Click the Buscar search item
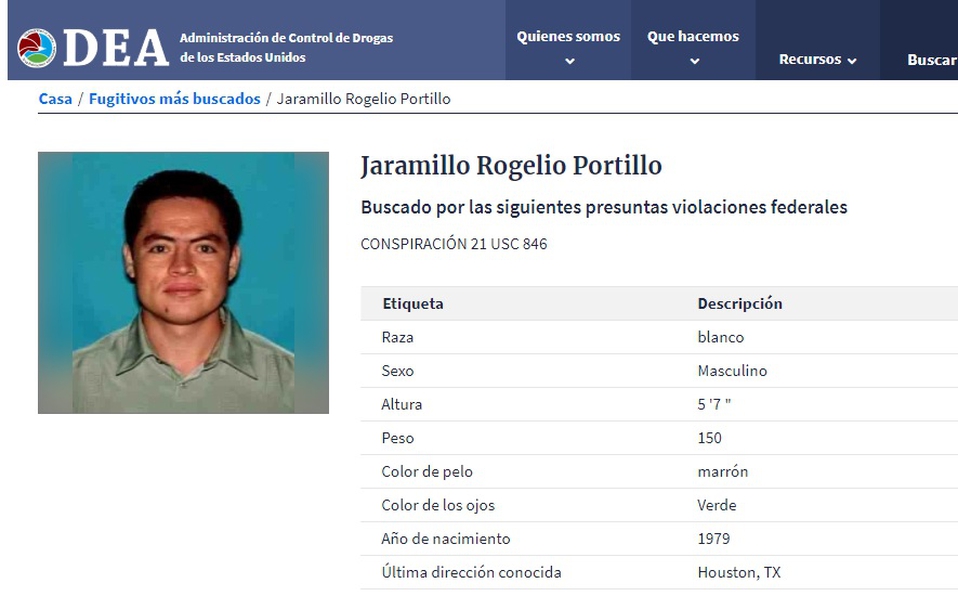This screenshot has height=596, width=958. (x=930, y=60)
